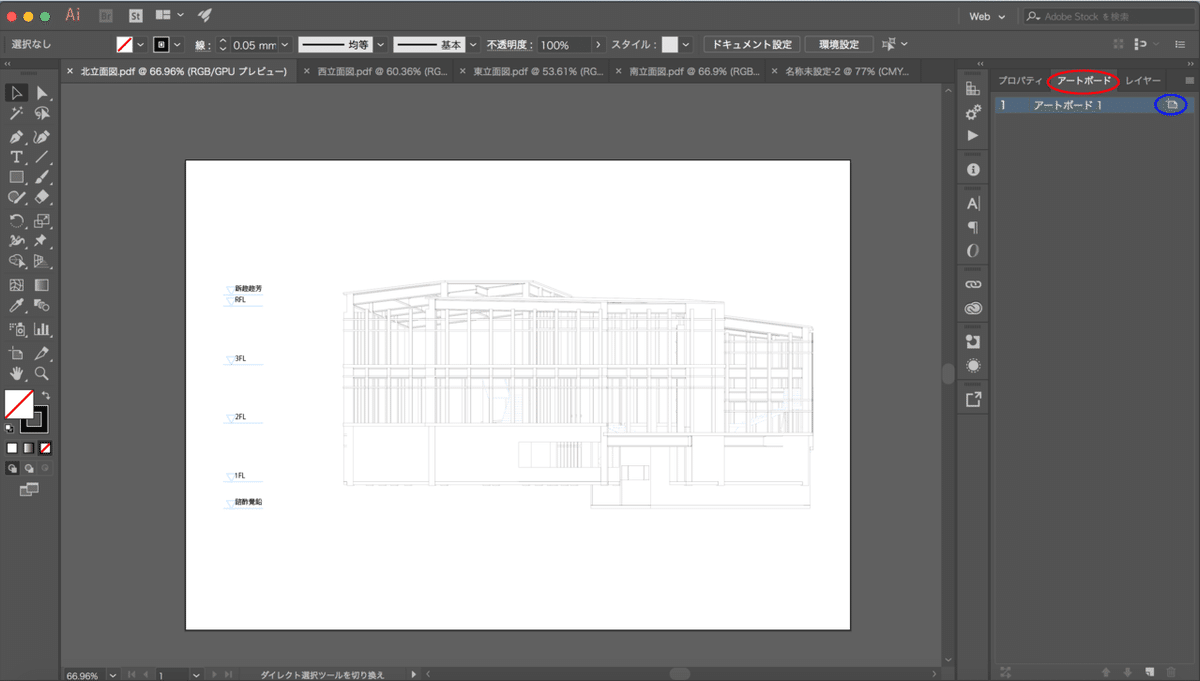Open the arrange documents dropdown
1200x681 pixels.
coord(170,16)
